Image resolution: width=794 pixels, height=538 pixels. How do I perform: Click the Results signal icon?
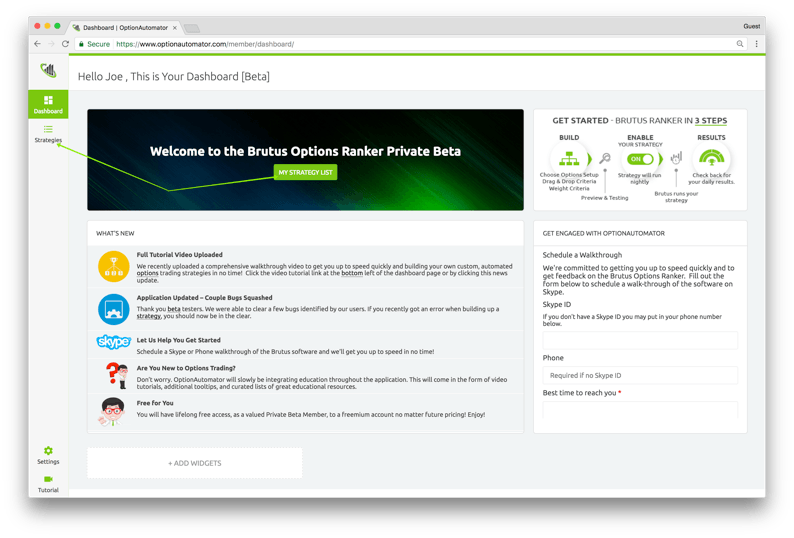pos(711,158)
